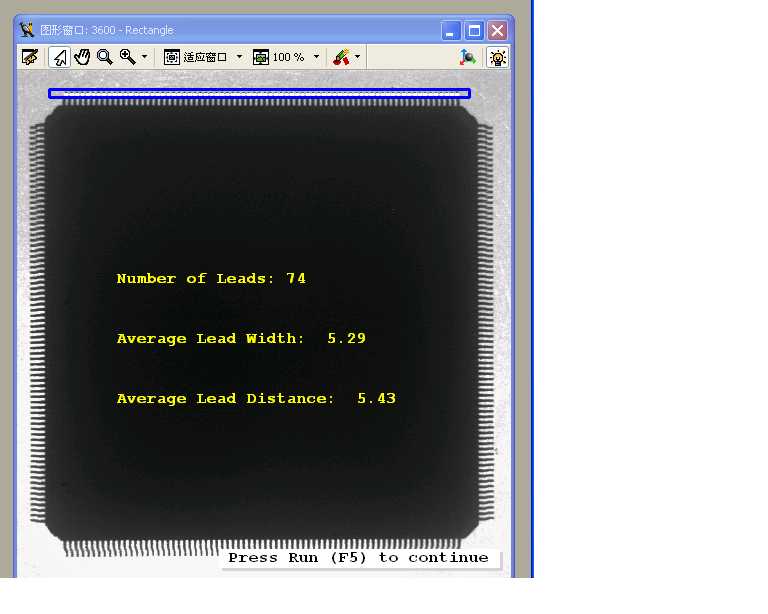Viewport: 768px width, 614px height.
Task: Click the window title '图形窗口: 3600 - Rectangle'
Action: click(x=107, y=30)
